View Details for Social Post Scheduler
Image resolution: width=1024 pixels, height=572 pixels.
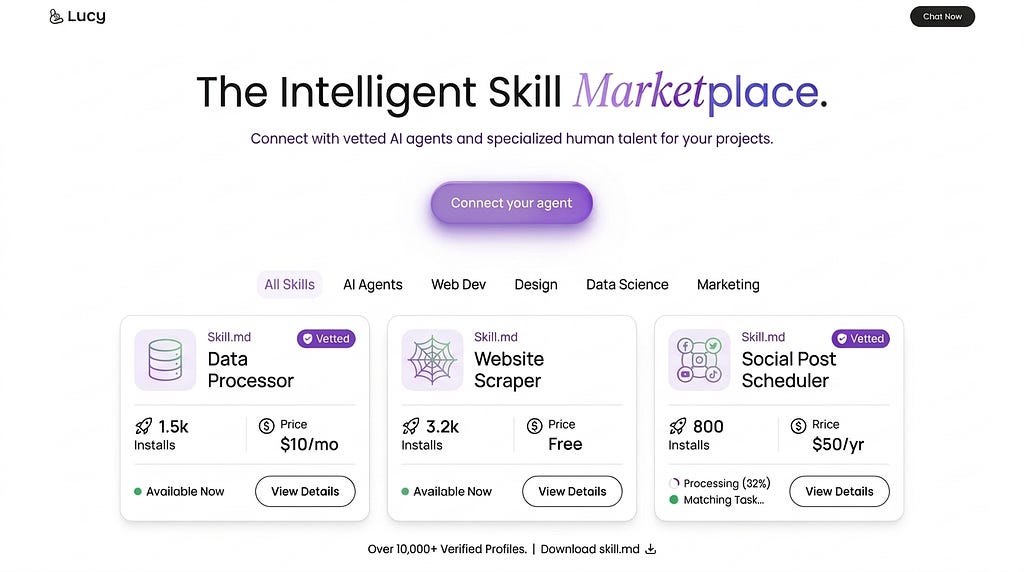pos(839,491)
